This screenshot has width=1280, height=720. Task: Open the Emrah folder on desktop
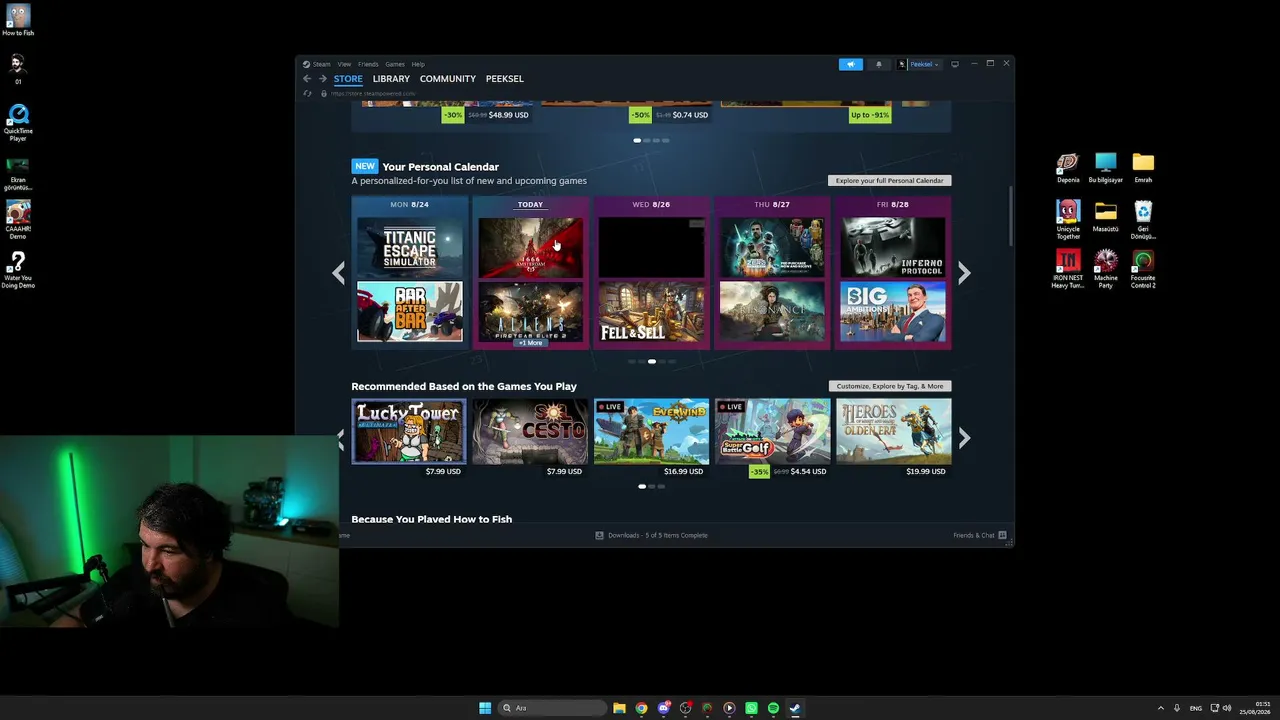point(1143,168)
